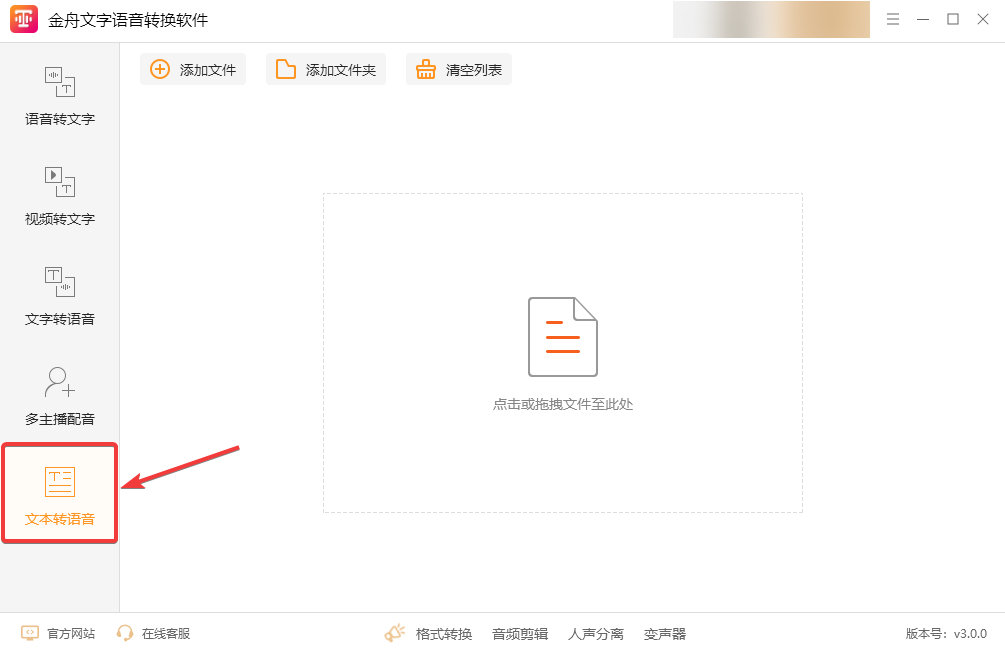Click the megaphone icon in bottom bar
The width and height of the screenshot is (1005, 653).
(x=395, y=633)
